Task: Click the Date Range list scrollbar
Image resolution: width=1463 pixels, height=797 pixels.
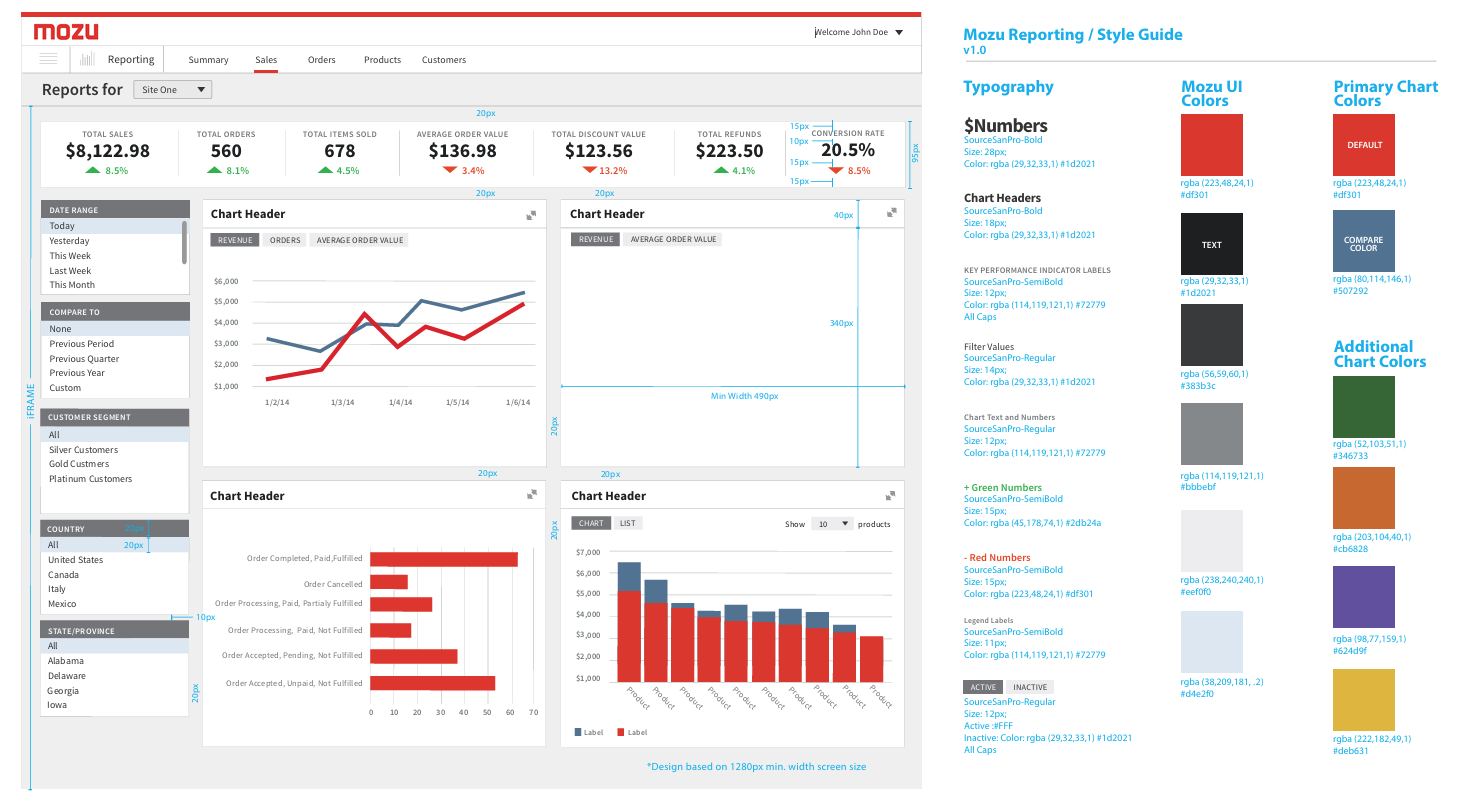Action: tap(185, 242)
